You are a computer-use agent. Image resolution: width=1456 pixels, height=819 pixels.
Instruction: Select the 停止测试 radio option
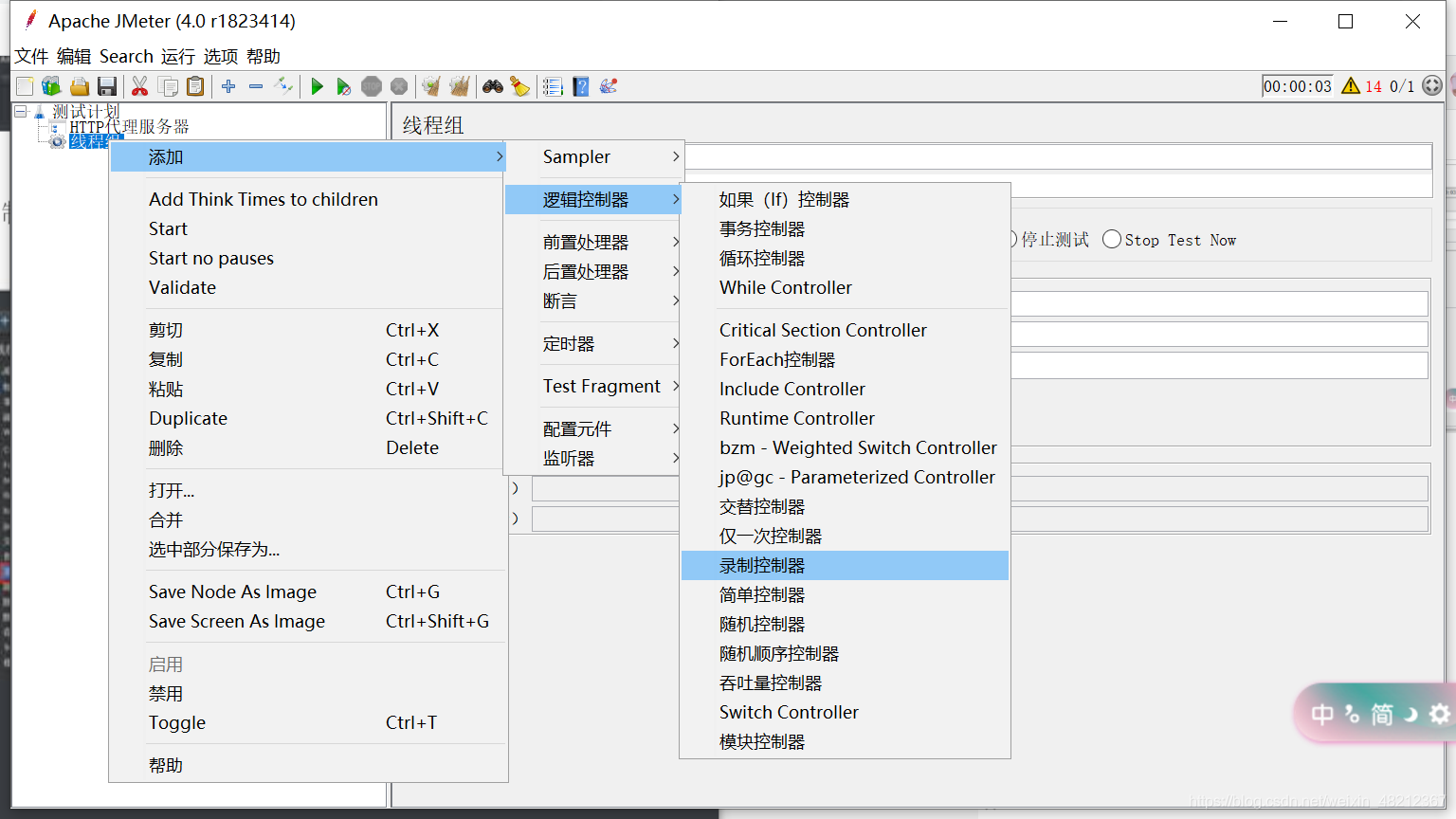pos(1049,240)
